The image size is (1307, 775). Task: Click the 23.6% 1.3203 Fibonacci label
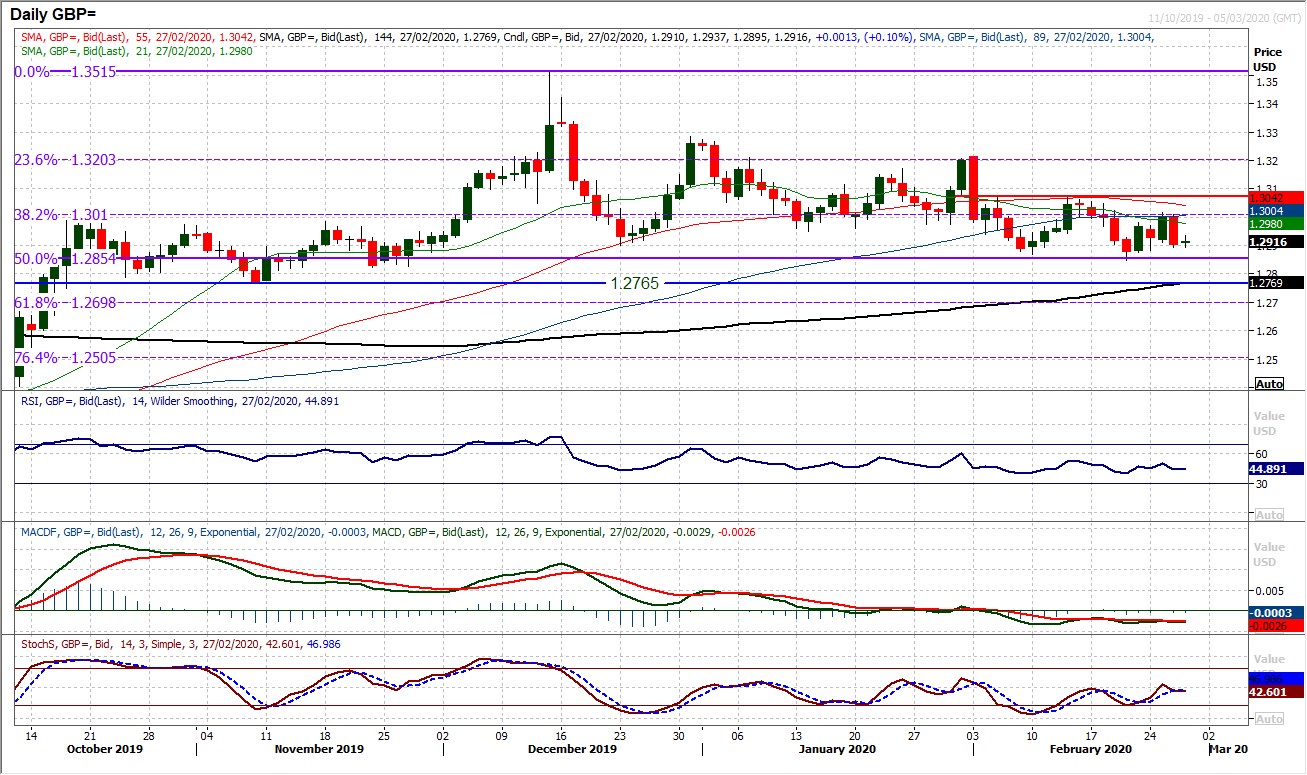pyautogui.click(x=64, y=159)
